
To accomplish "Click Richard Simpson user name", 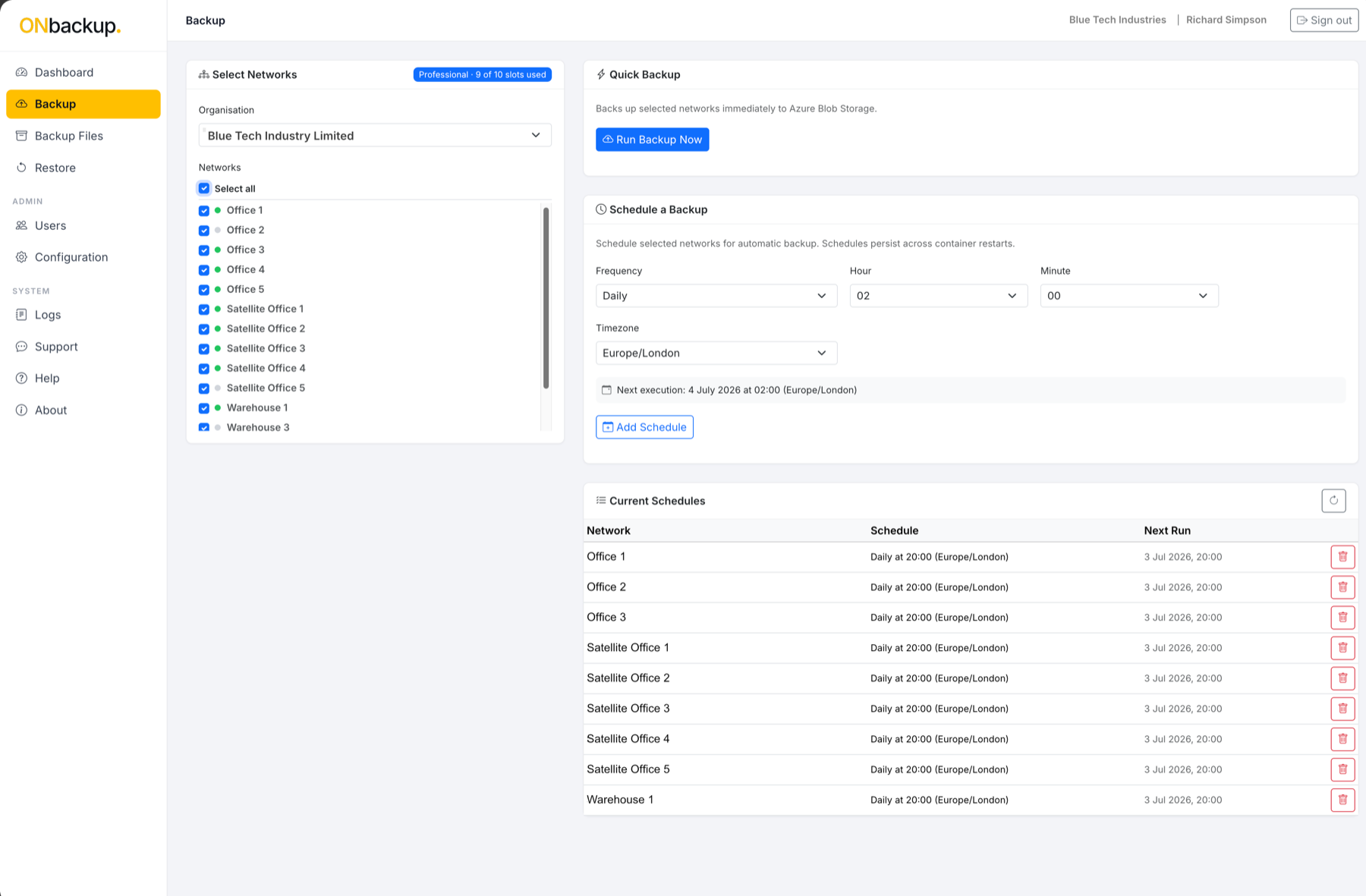I will tap(1226, 20).
